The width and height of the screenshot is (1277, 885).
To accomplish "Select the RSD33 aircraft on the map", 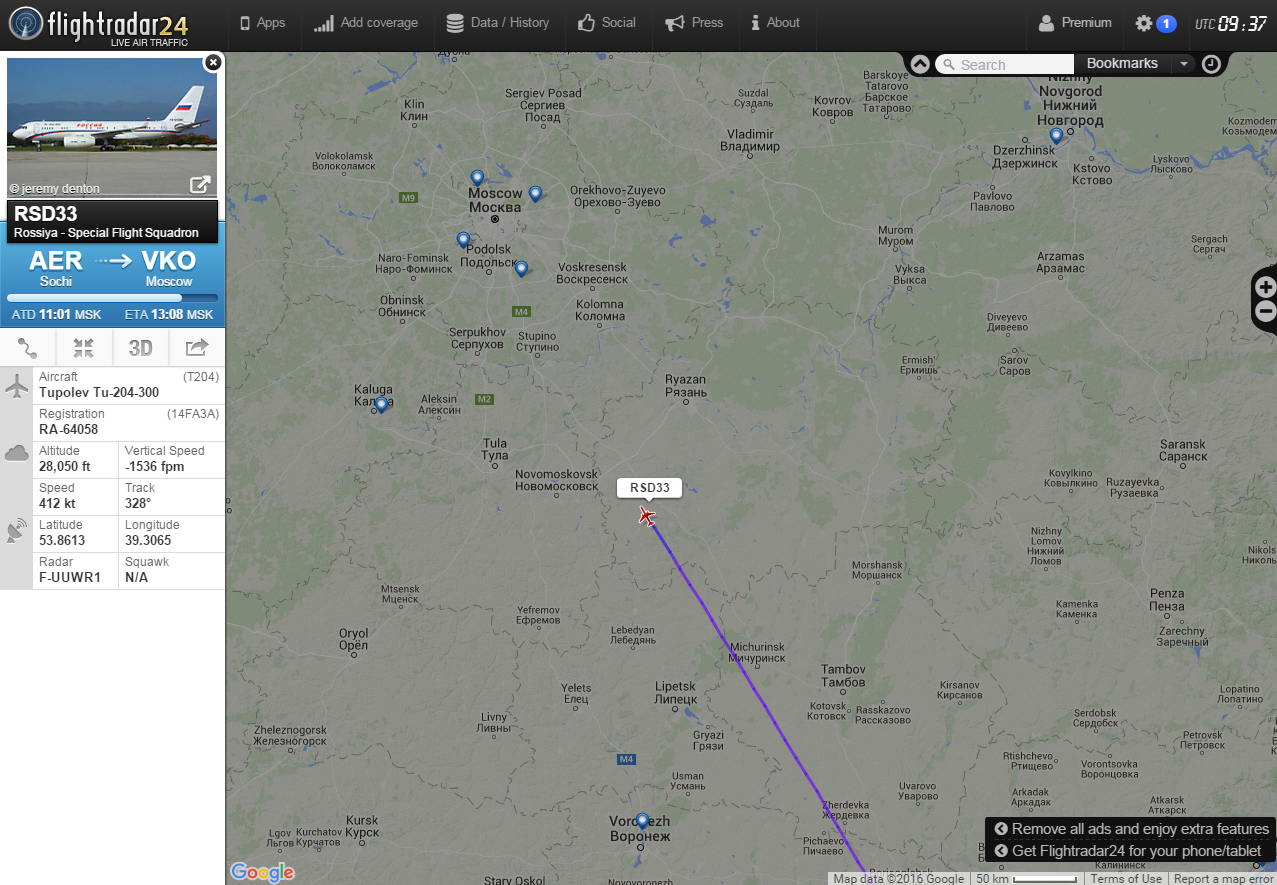I will coord(647,516).
